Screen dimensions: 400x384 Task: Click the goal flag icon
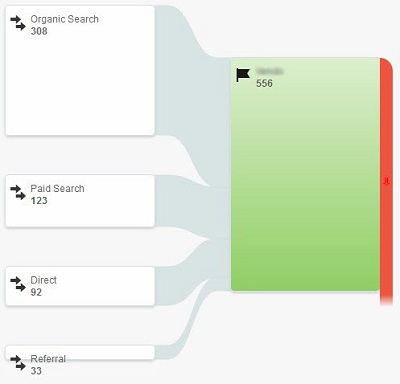(x=243, y=75)
